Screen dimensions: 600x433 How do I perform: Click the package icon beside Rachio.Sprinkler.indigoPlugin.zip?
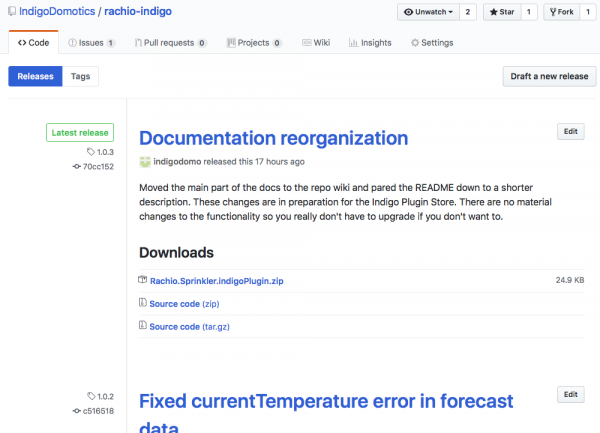[x=142, y=280]
